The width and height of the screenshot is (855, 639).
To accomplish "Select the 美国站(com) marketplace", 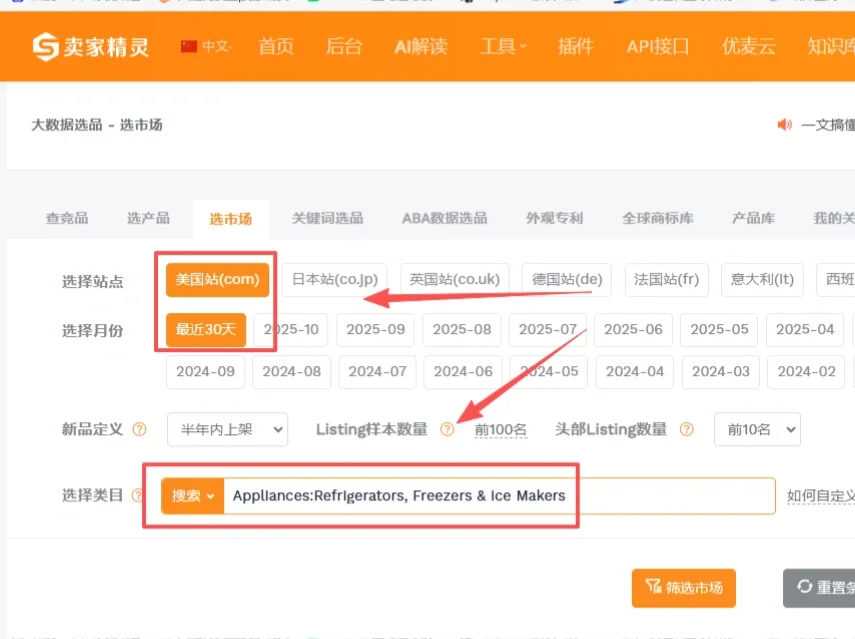I will tap(218, 280).
